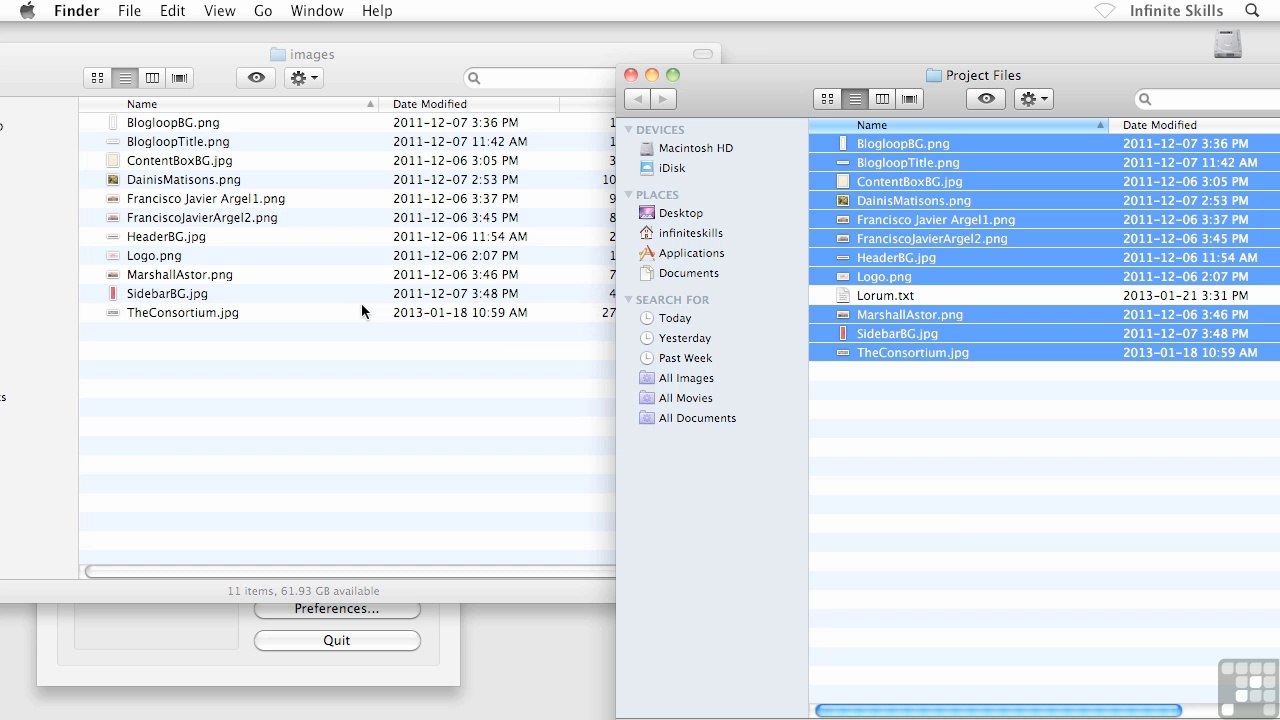The width and height of the screenshot is (1280, 720).
Task: Click search field in Project Files window
Action: pos(1207,99)
